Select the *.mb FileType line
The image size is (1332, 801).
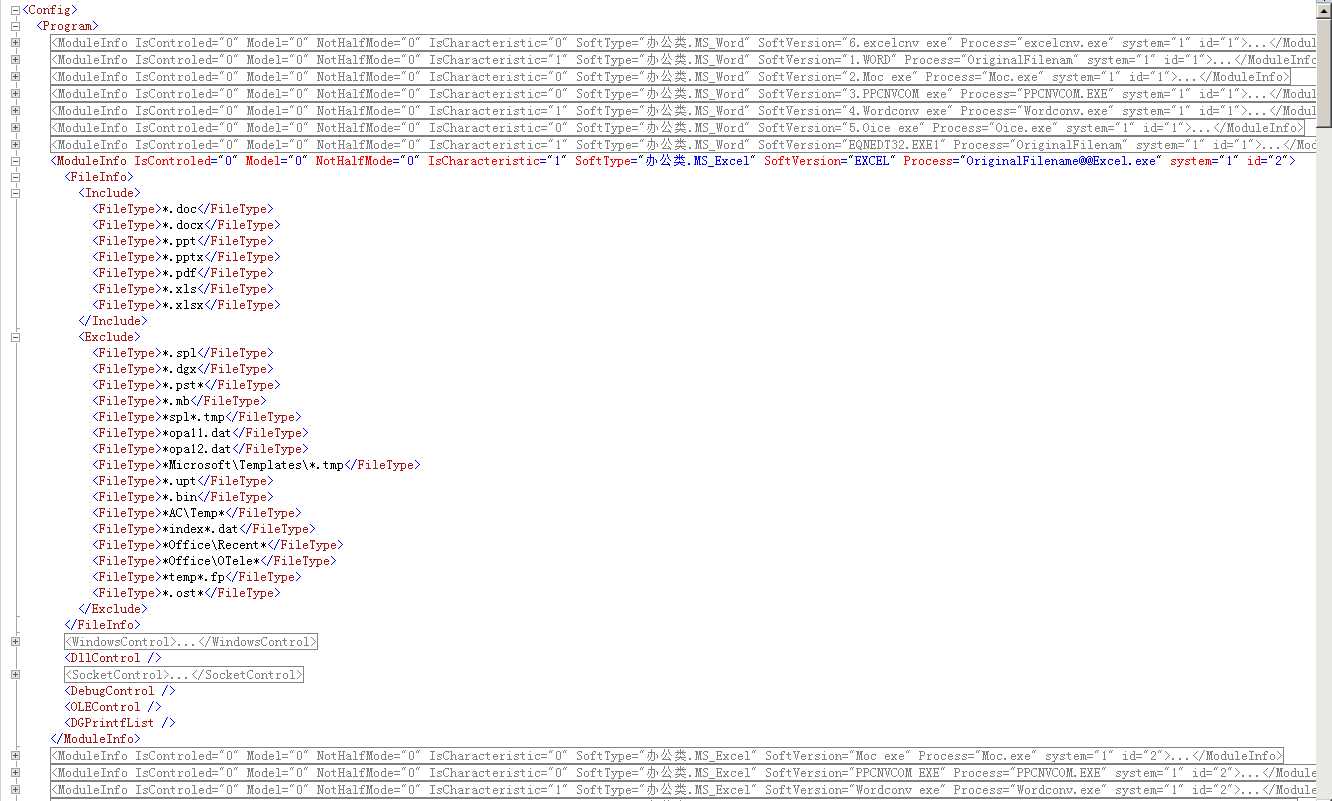pyautogui.click(x=179, y=401)
